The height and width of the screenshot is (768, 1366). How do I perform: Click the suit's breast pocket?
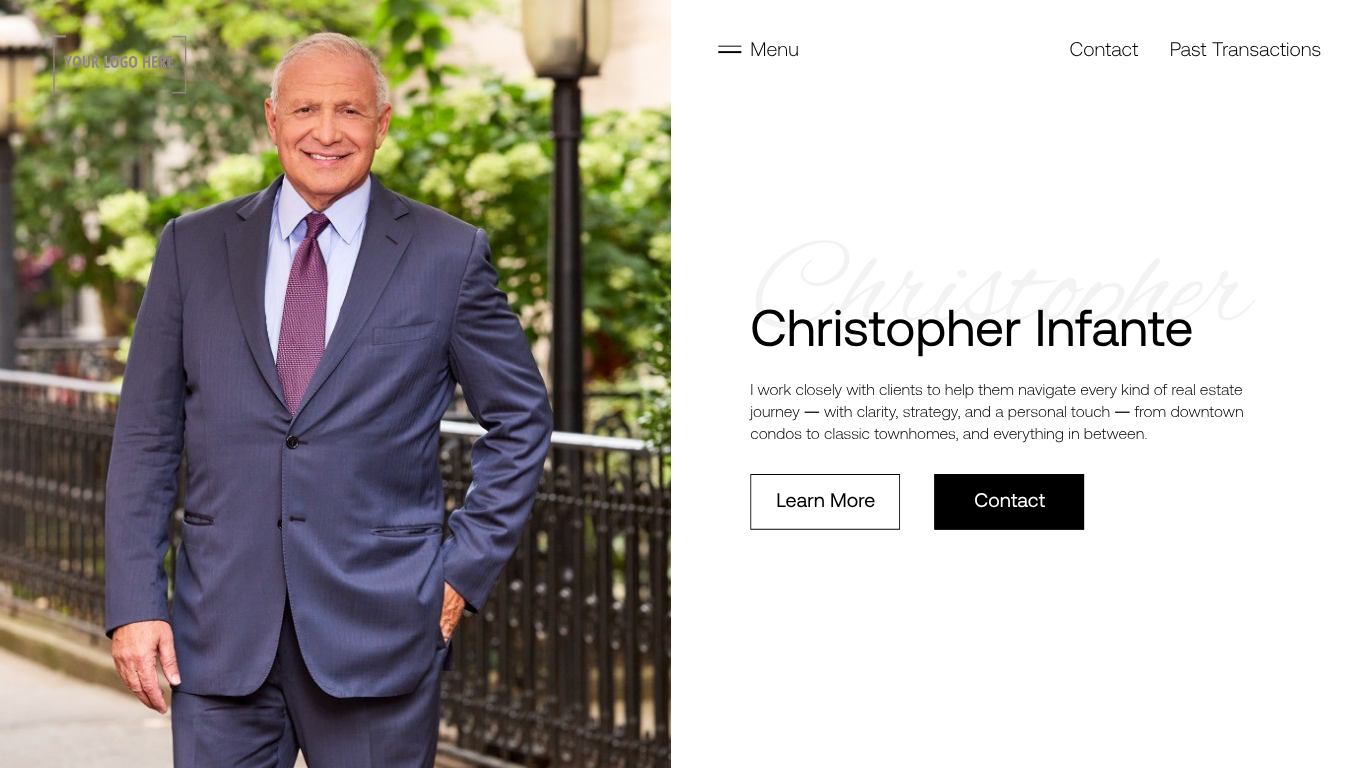point(404,333)
